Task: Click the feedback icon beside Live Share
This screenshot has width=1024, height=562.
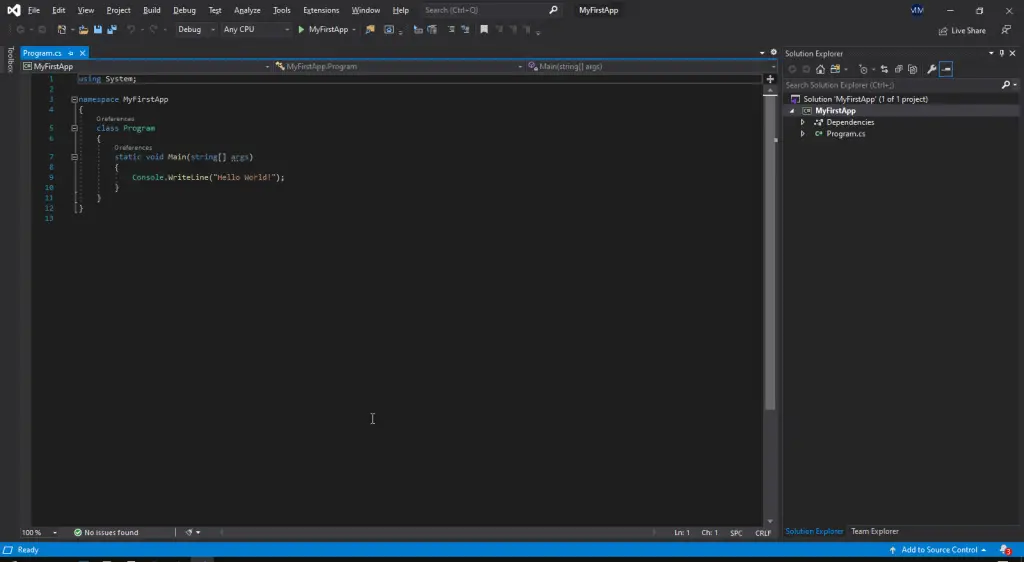Action: [x=1006, y=30]
